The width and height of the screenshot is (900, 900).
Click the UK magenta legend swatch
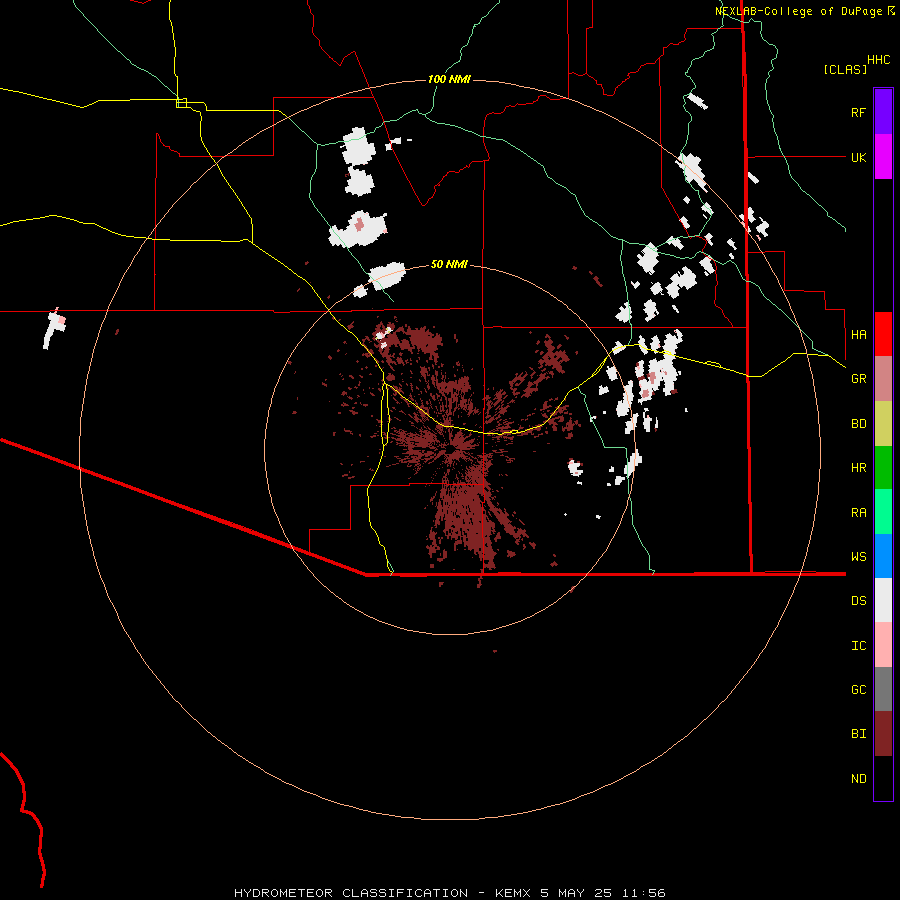(x=883, y=157)
